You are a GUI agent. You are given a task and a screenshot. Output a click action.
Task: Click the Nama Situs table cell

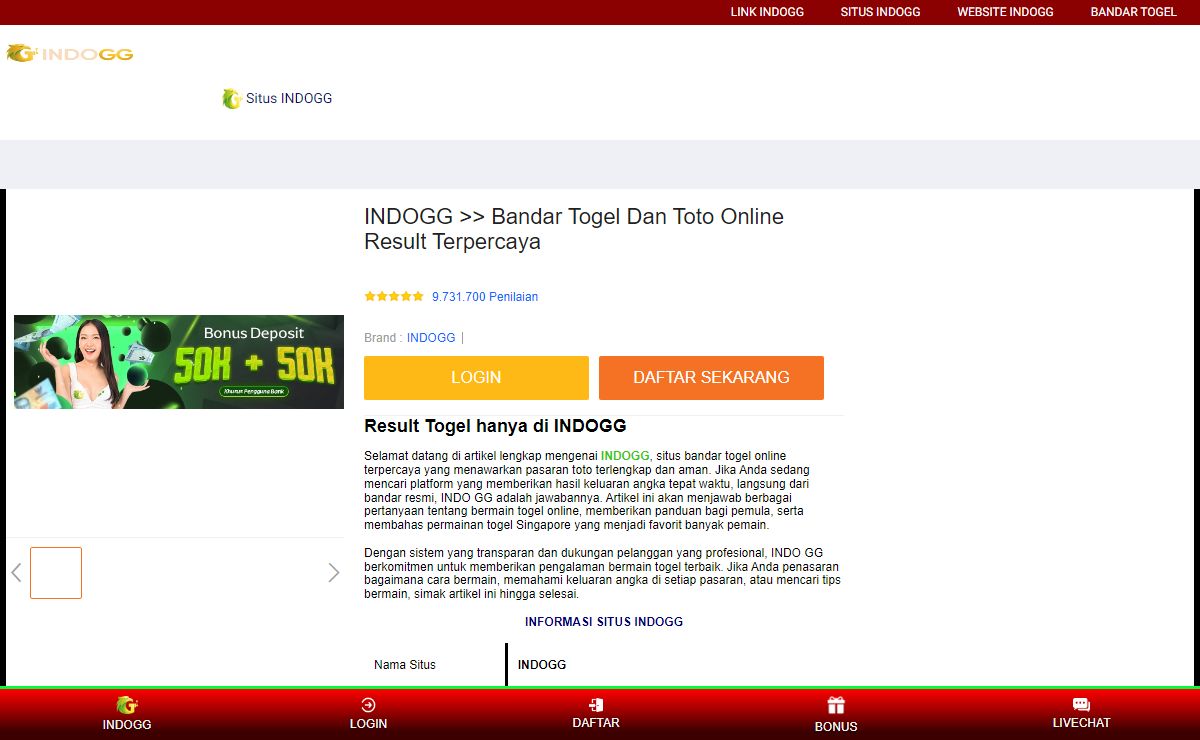pyautogui.click(x=435, y=665)
